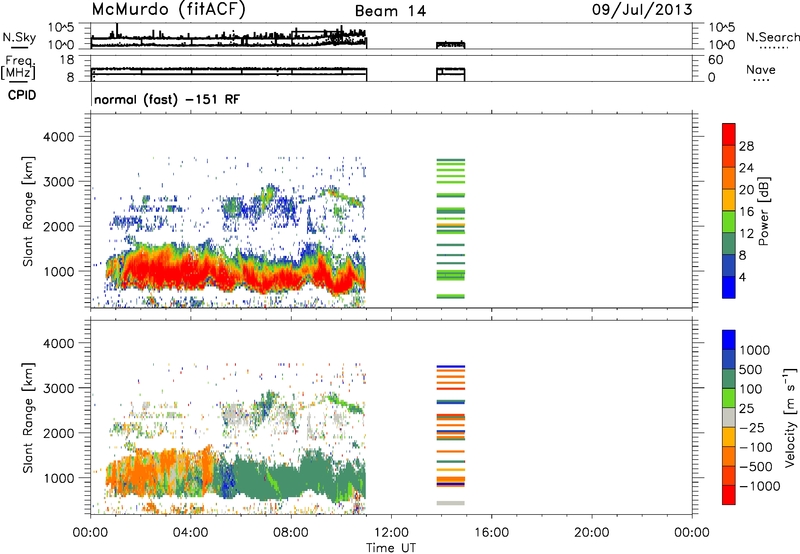The height and width of the screenshot is (554, 800).
Task: Click the blue bottom segment of power color bar
Action: tap(729, 287)
